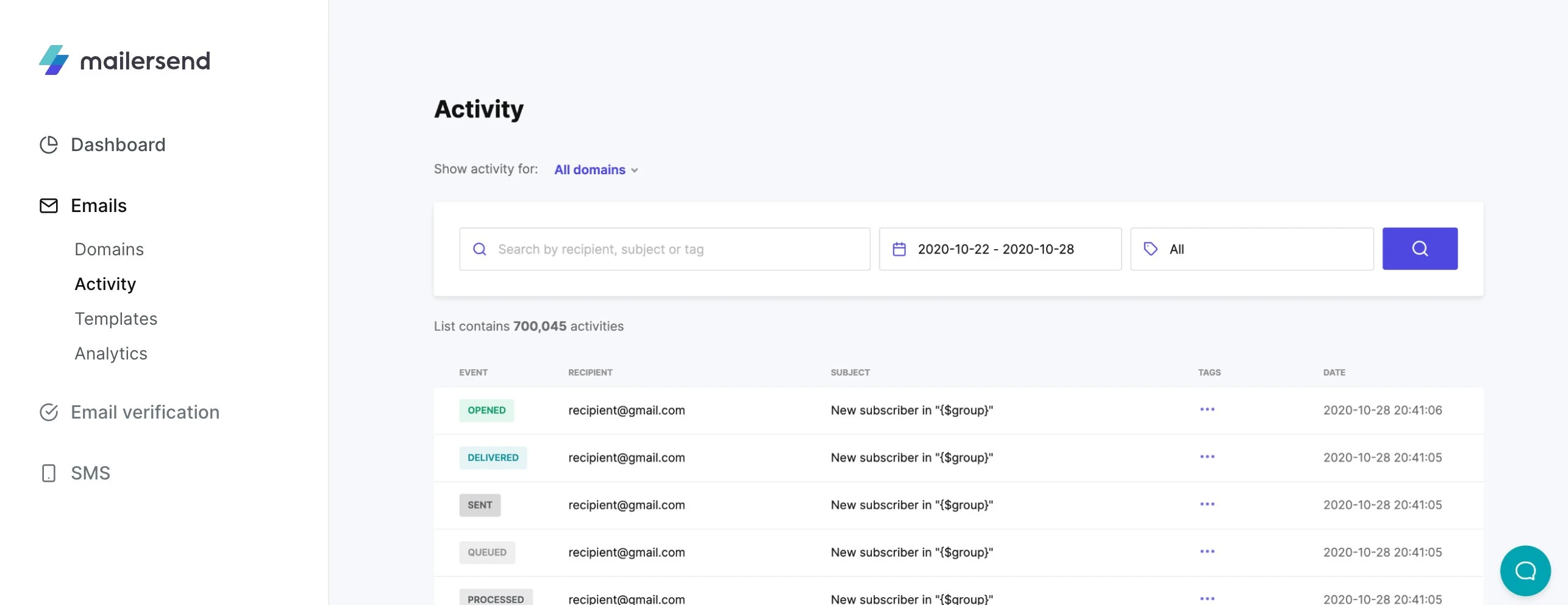This screenshot has height=605, width=1568.
Task: Open the live chat support bubble
Action: click(1525, 570)
